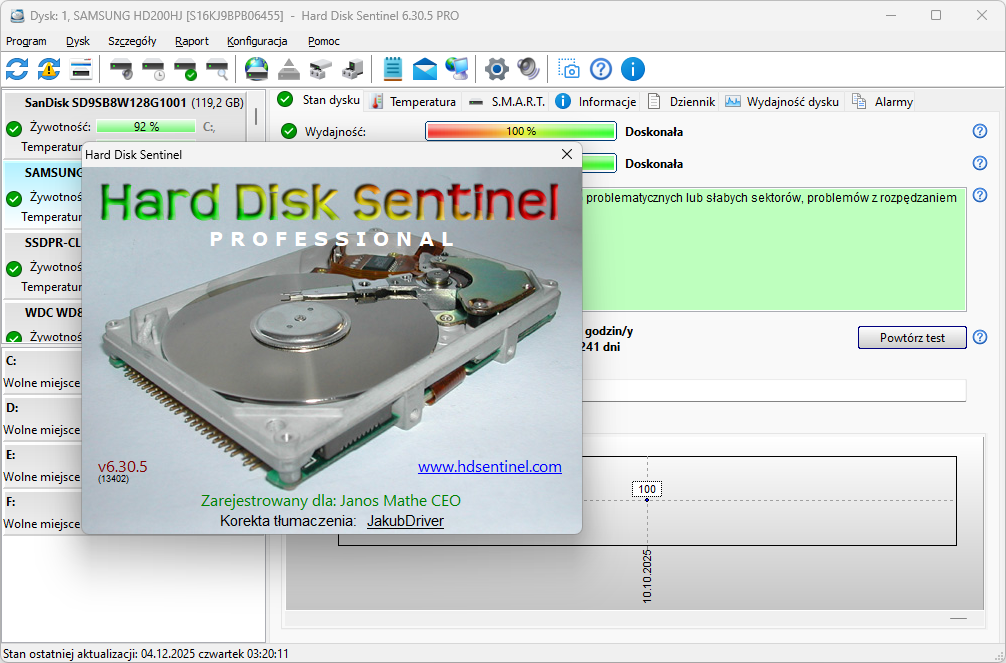Click the globe and monitor network icon
1006x663 pixels.
(457, 69)
